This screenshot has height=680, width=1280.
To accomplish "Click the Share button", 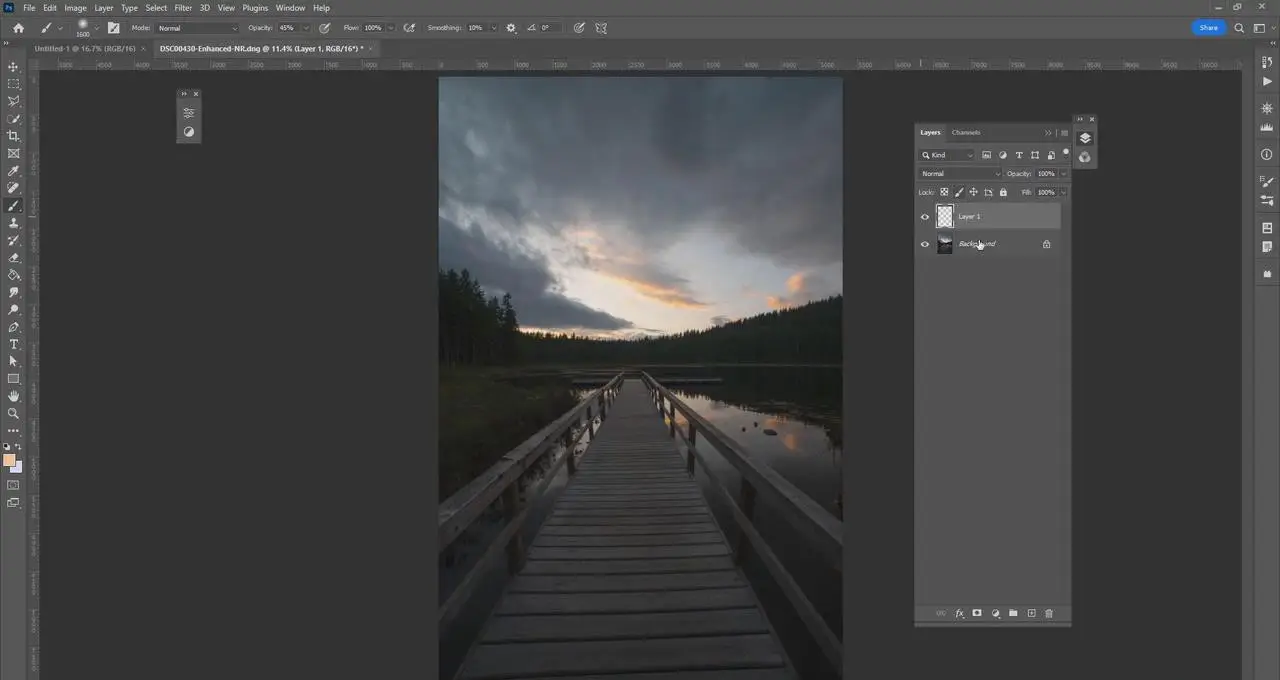I will pos(1209,28).
